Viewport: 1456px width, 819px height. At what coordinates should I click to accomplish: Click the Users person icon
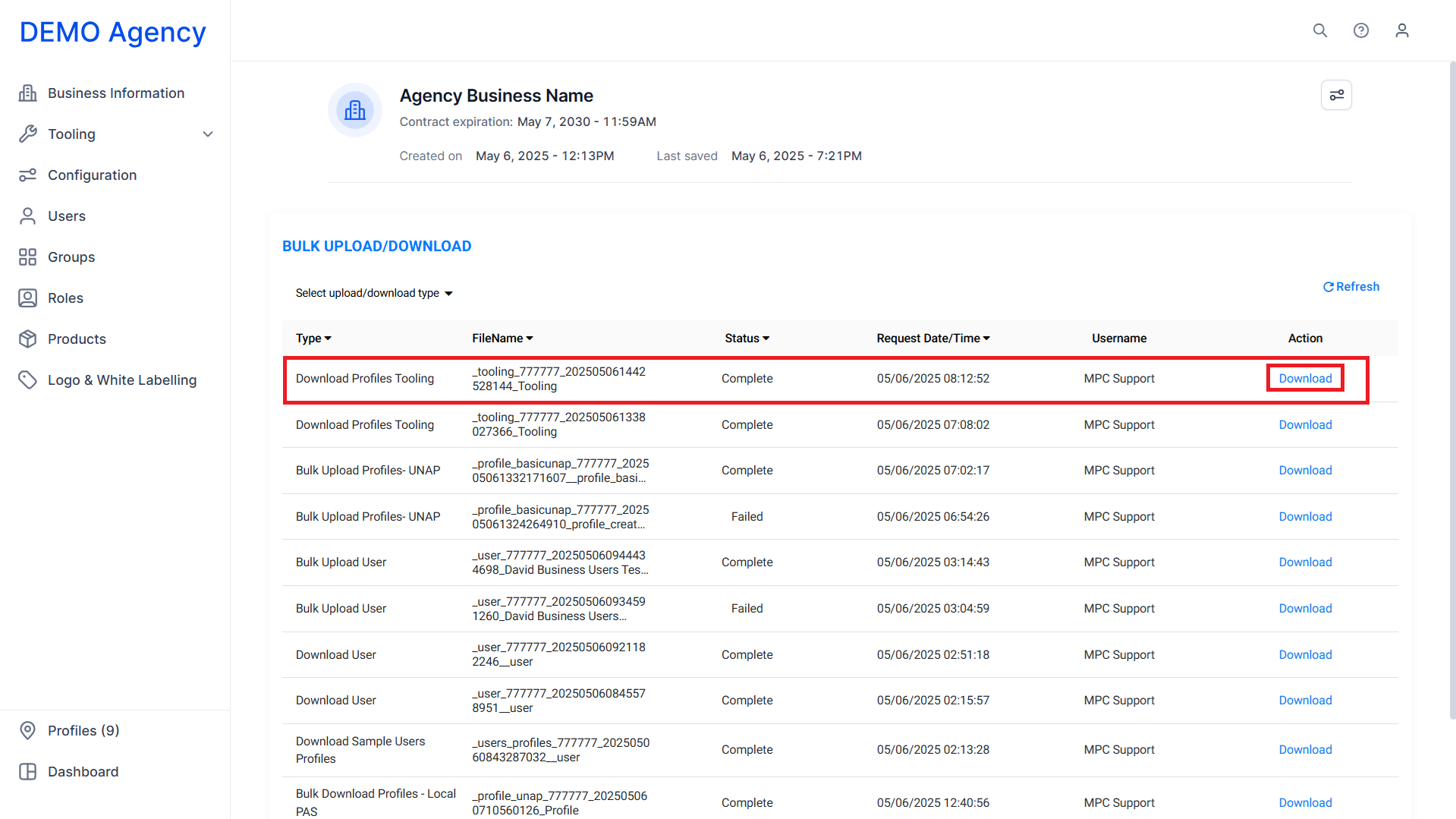[x=28, y=216]
